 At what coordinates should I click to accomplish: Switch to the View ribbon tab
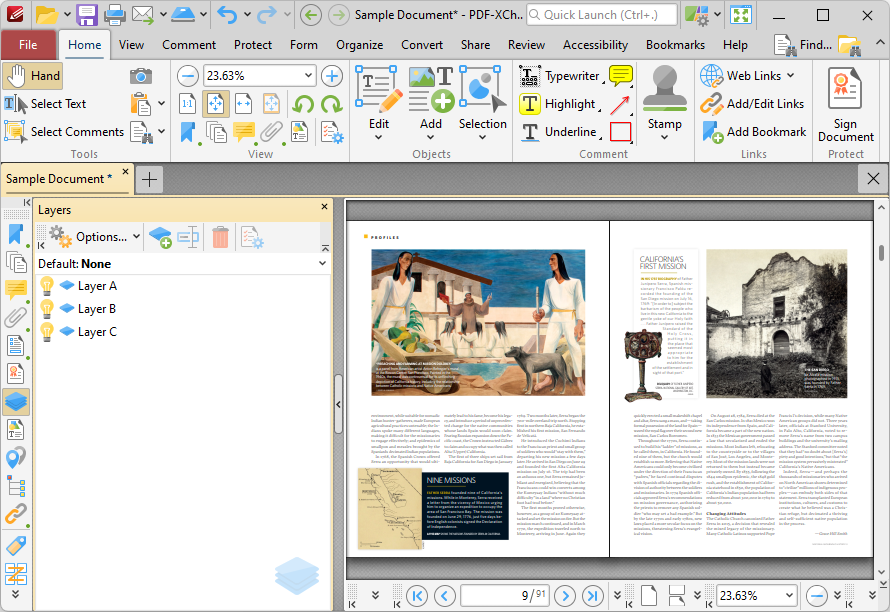[131, 45]
